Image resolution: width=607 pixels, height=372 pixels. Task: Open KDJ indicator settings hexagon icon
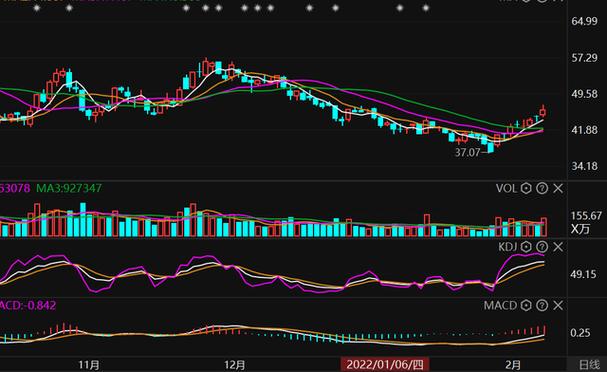click(526, 247)
